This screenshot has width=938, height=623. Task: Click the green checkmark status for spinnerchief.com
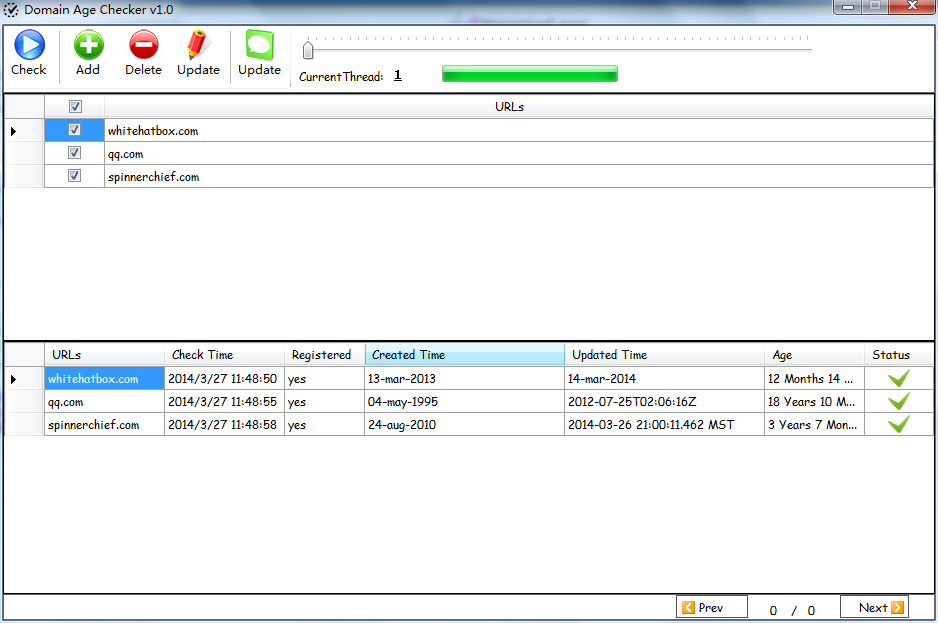click(x=898, y=425)
